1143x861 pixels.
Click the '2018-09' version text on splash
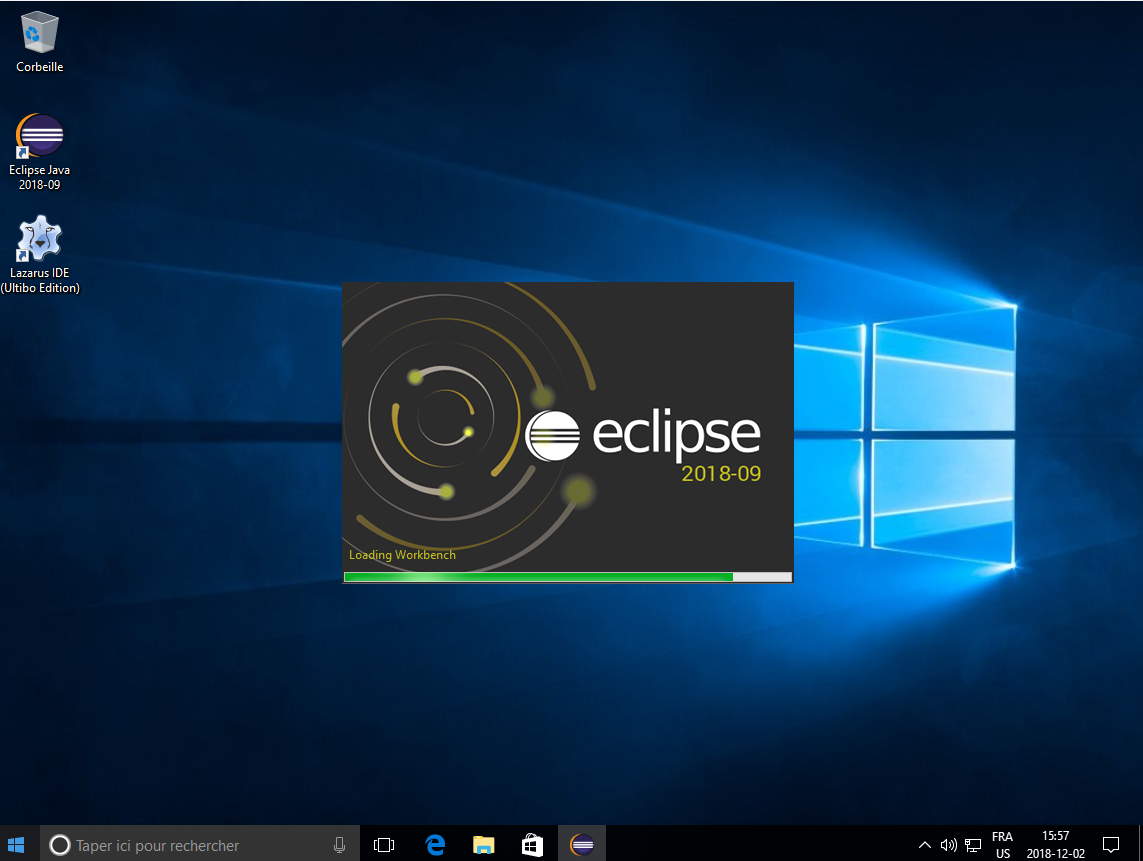(x=721, y=474)
